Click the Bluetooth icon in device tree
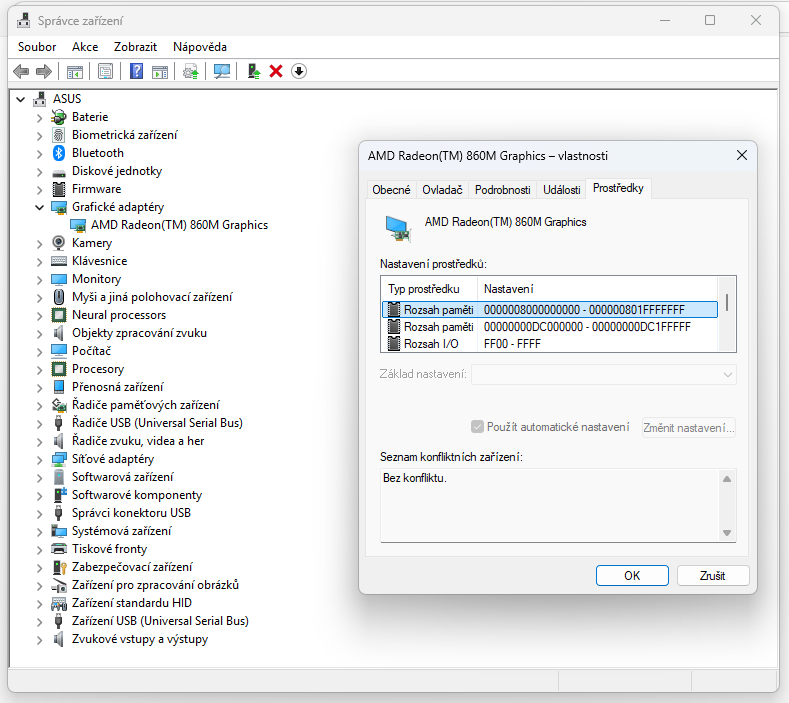The width and height of the screenshot is (789, 703). pyautogui.click(x=59, y=153)
